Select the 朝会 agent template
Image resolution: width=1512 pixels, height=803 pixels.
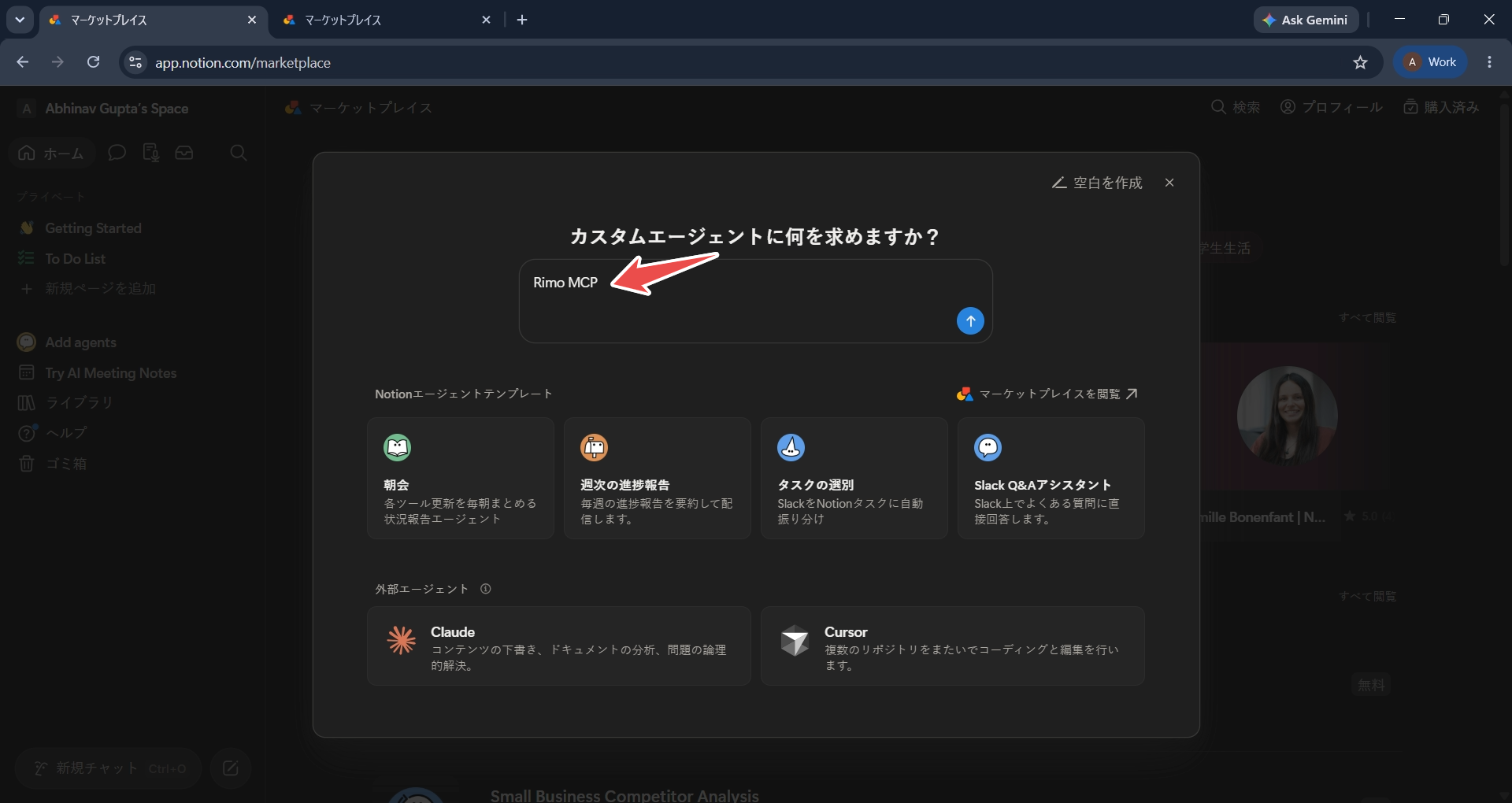click(x=461, y=478)
